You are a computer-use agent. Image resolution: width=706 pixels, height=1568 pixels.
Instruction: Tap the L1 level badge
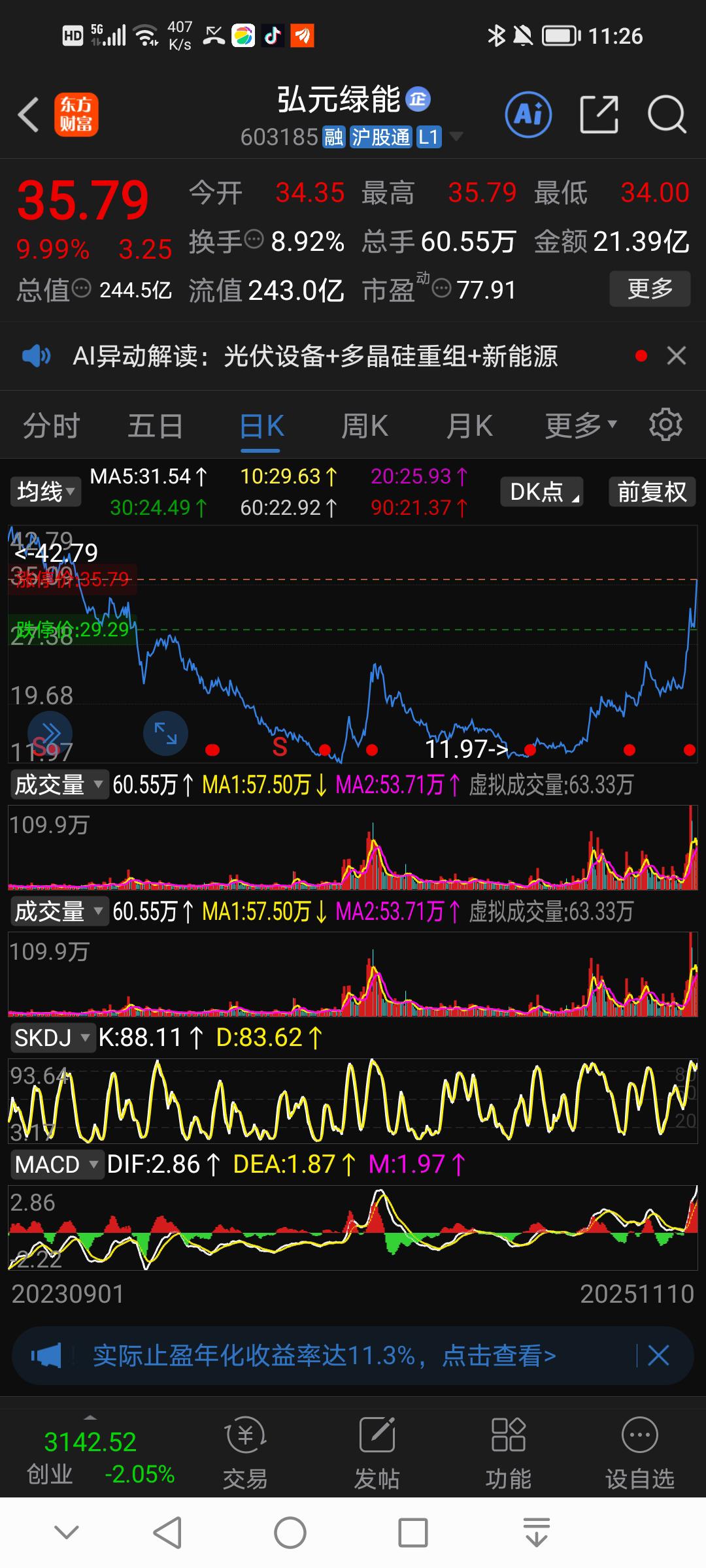click(428, 137)
